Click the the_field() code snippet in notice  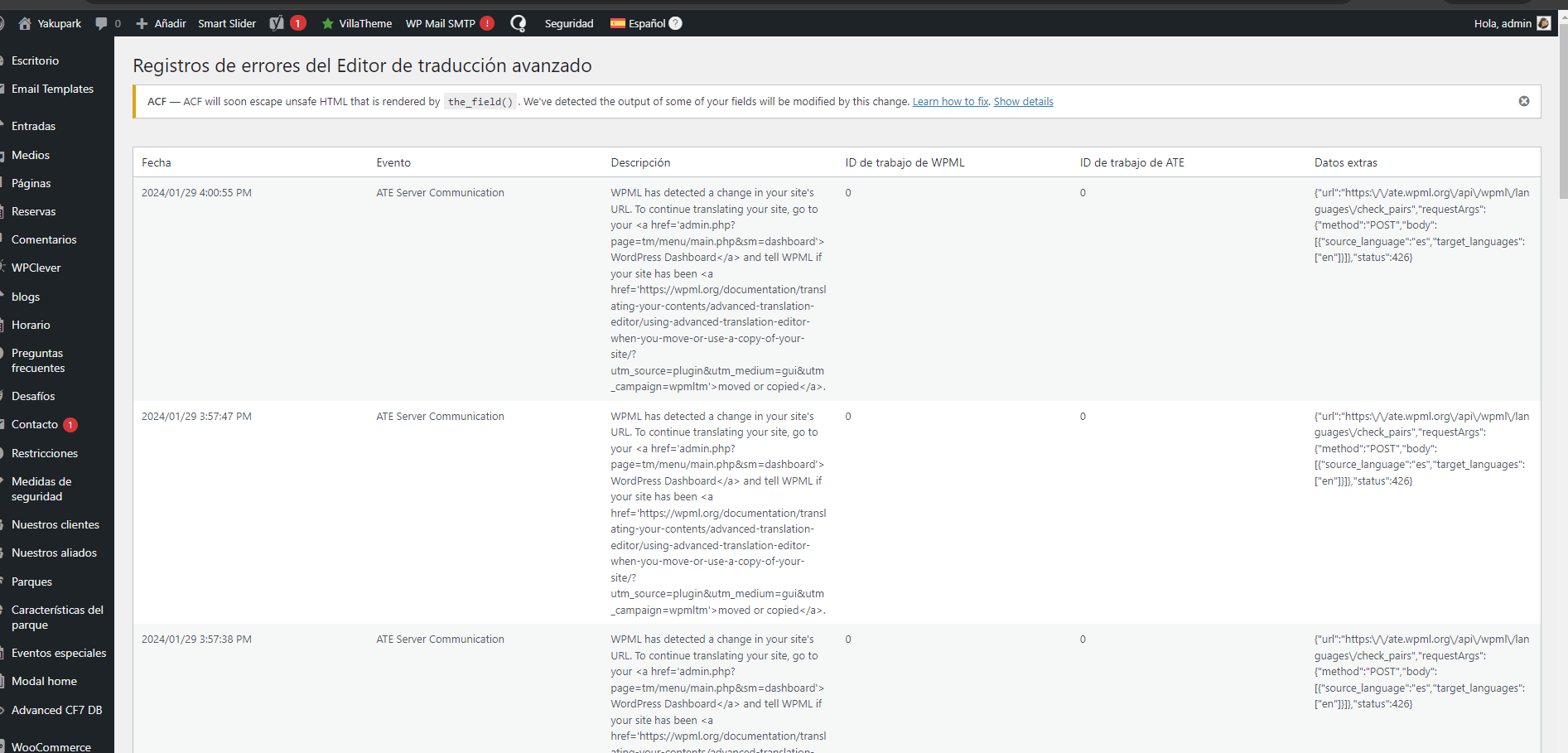click(480, 102)
